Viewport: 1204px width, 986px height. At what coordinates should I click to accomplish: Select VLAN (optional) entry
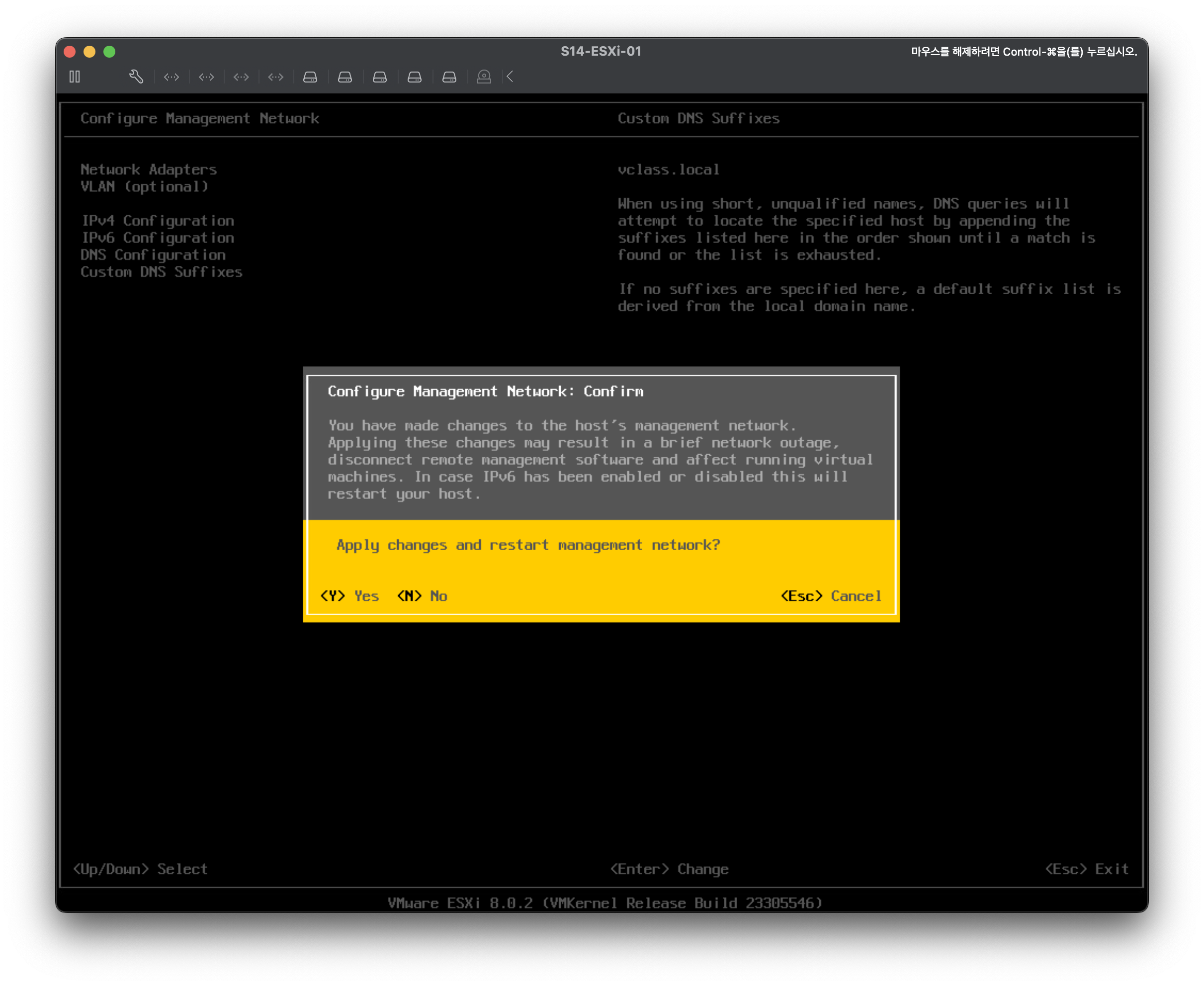[x=144, y=186]
